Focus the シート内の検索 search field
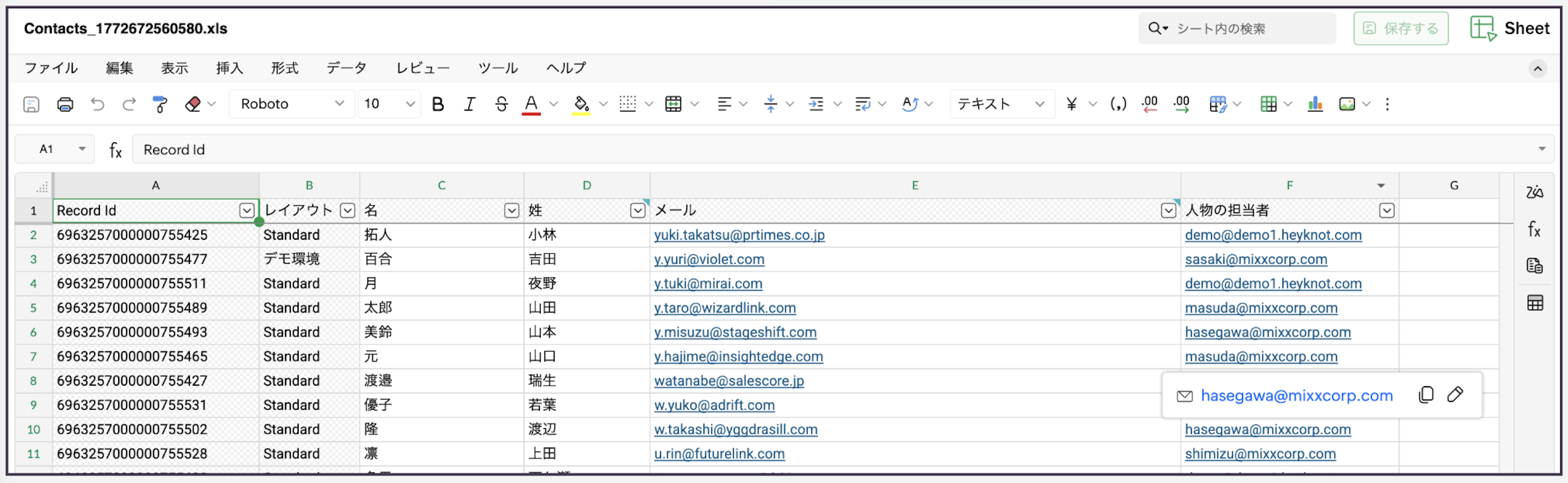1568x483 pixels. pyautogui.click(x=1237, y=28)
